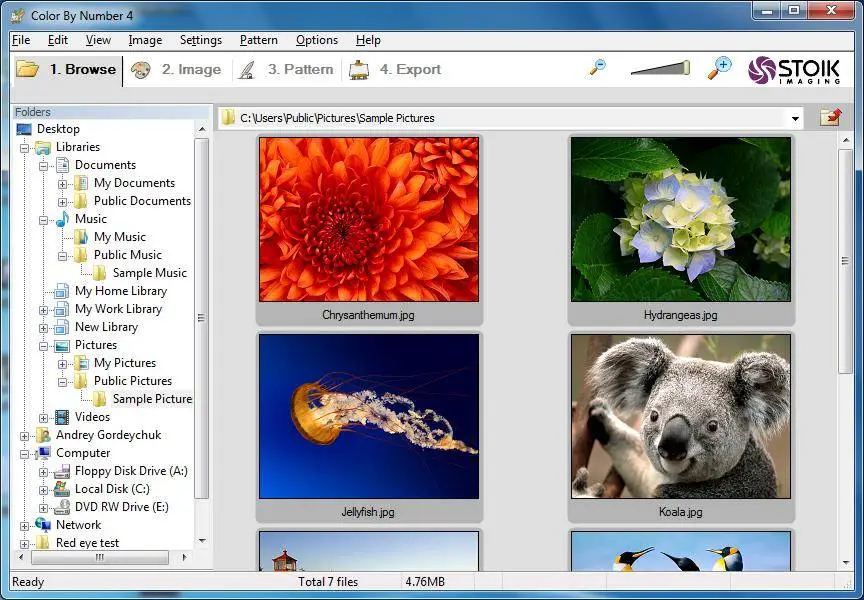Image resolution: width=864 pixels, height=600 pixels.
Task: Open the Edit menu
Action: point(57,40)
